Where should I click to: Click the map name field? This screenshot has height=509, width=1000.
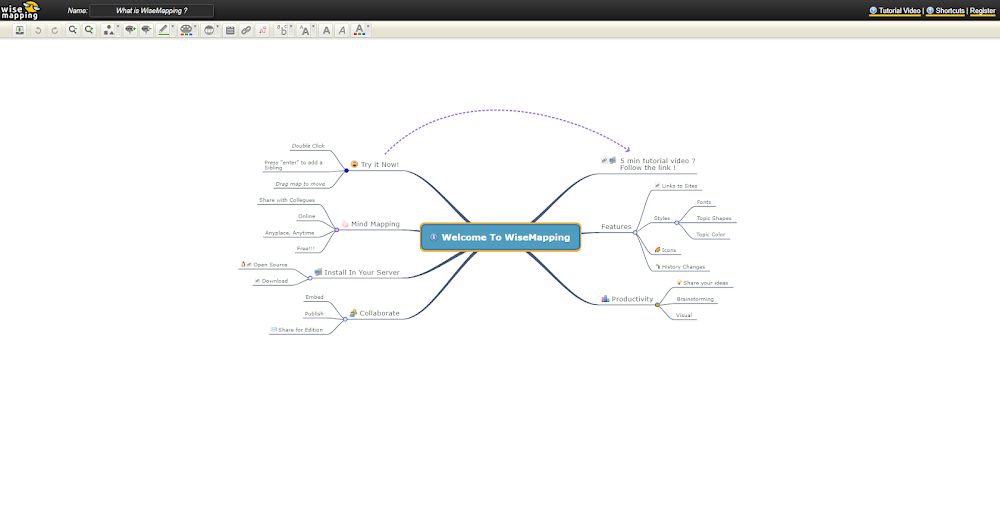pyautogui.click(x=152, y=11)
